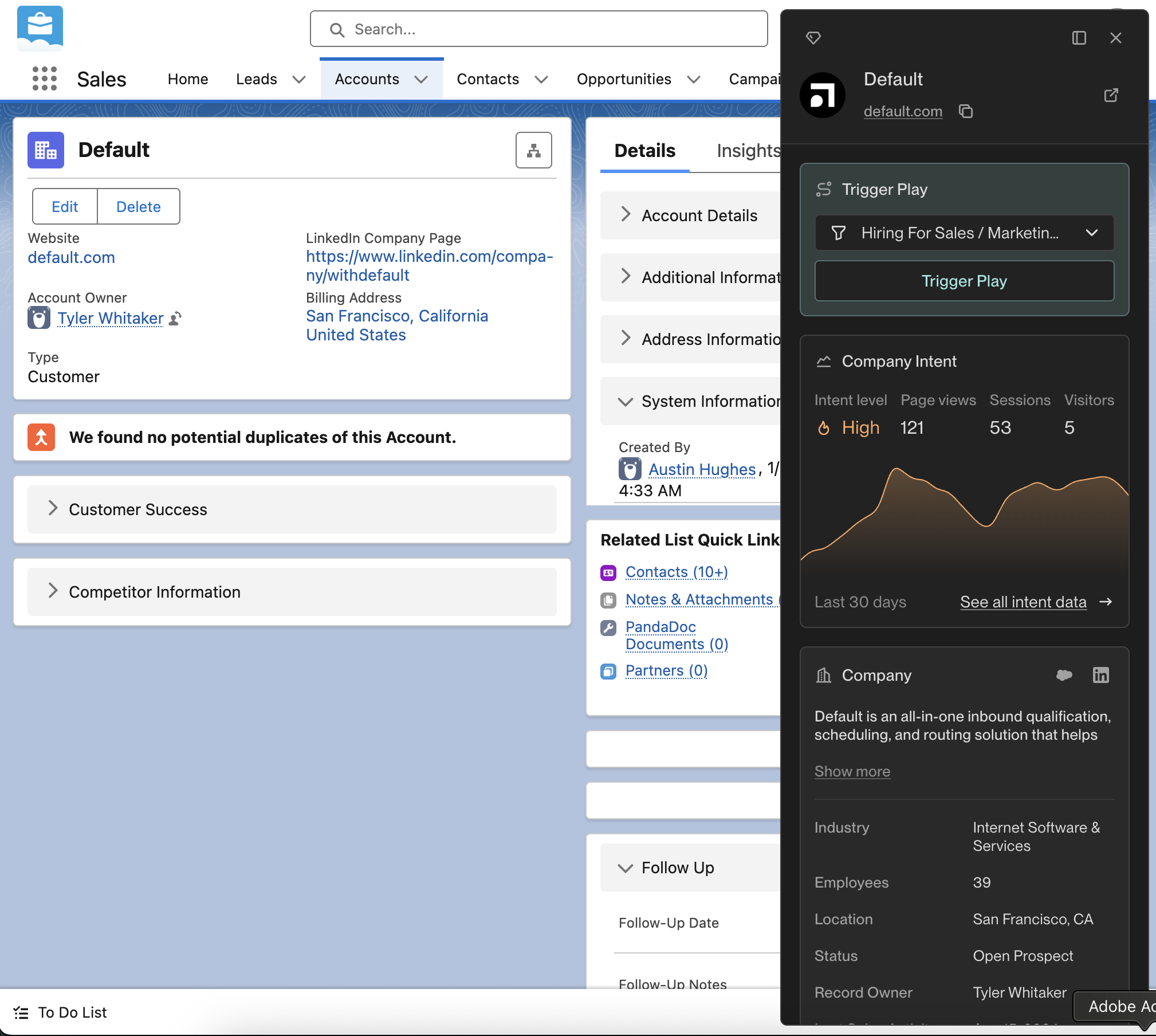The width and height of the screenshot is (1156, 1036).
Task: Click the account hierarchy icon
Action: [x=533, y=150]
